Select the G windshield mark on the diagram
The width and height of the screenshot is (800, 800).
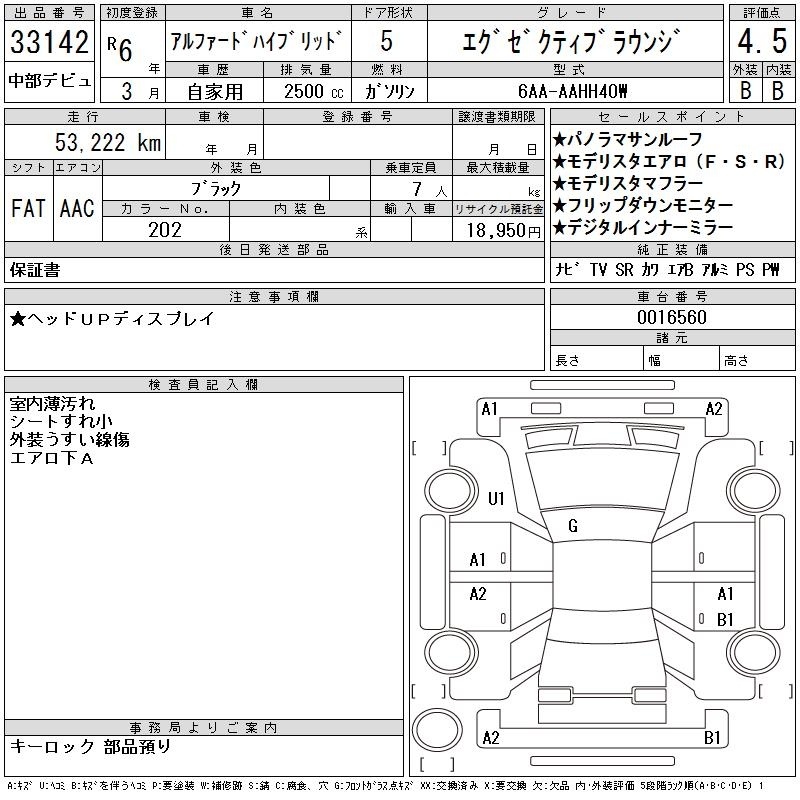(x=573, y=526)
